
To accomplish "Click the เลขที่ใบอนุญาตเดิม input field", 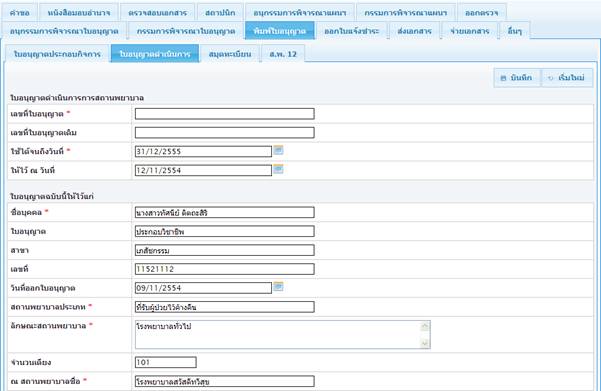I will click(225, 133).
